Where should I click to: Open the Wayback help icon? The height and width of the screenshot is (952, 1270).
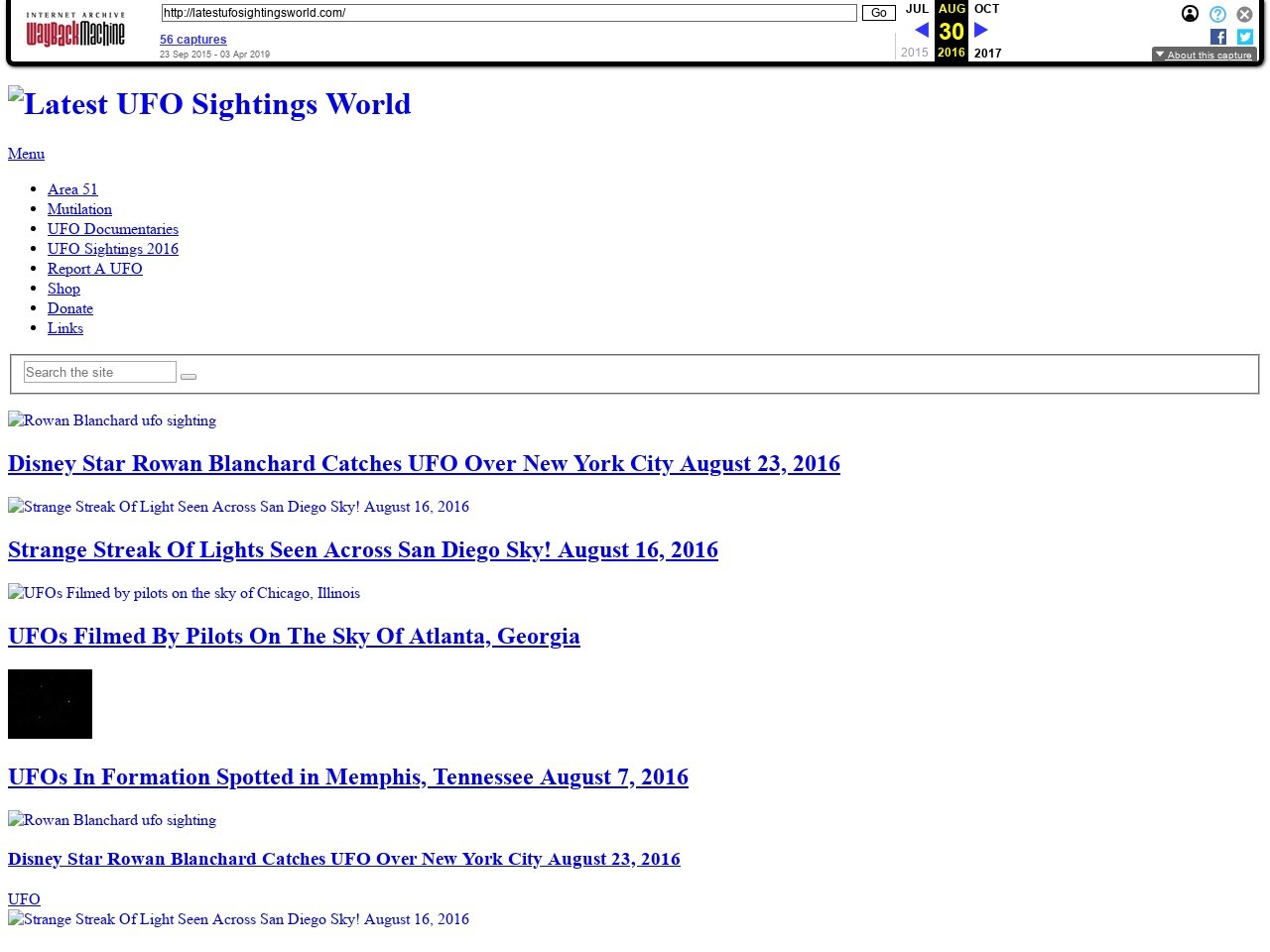click(x=1217, y=14)
